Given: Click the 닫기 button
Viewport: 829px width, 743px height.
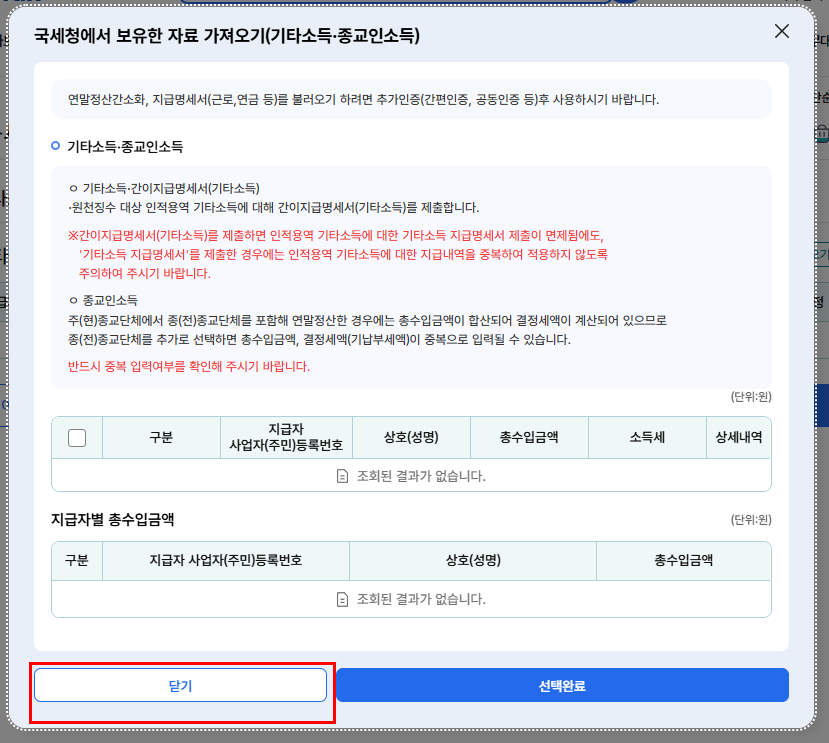Looking at the screenshot, I should point(180,685).
